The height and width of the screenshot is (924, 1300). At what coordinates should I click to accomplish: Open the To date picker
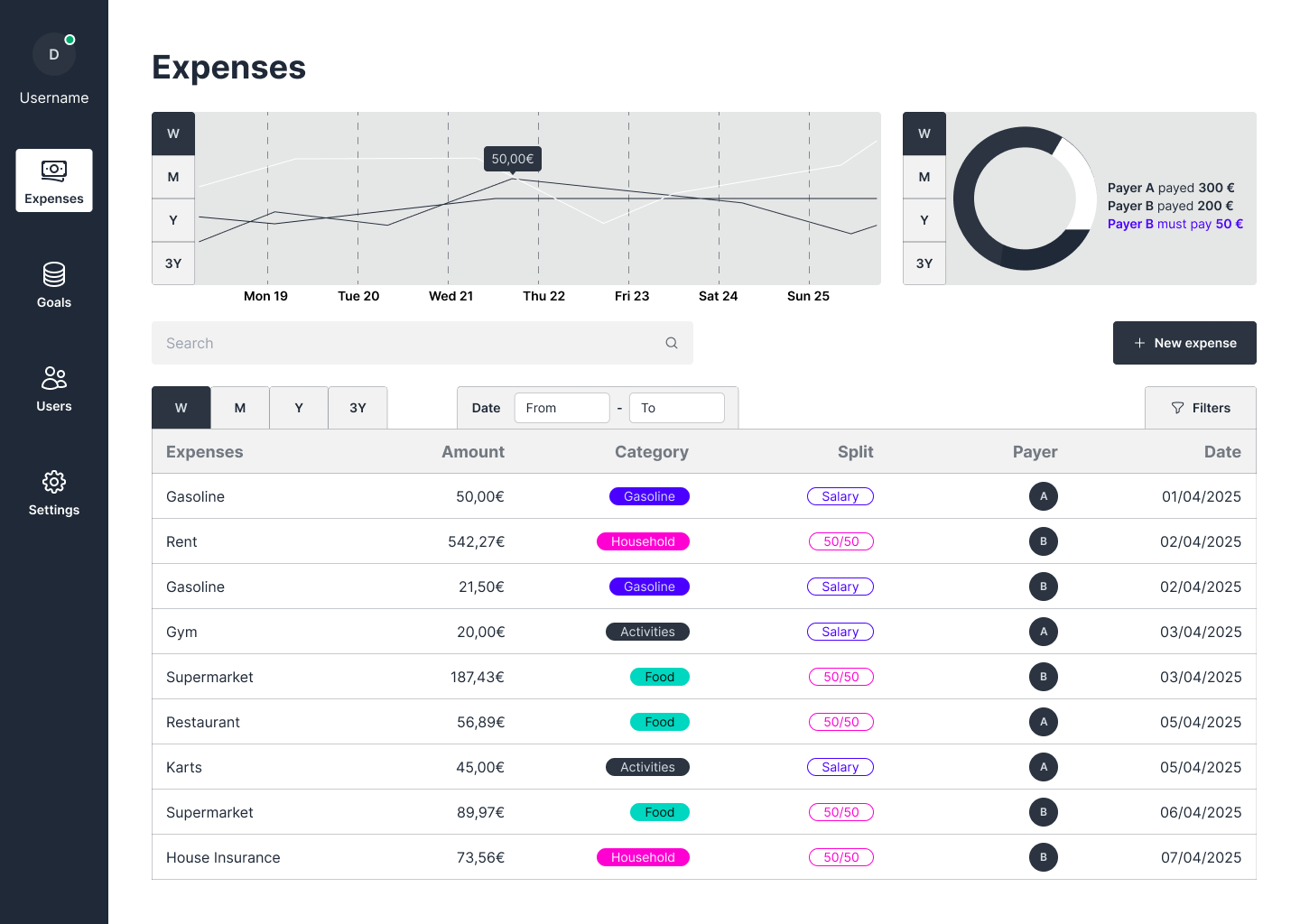pyautogui.click(x=676, y=408)
